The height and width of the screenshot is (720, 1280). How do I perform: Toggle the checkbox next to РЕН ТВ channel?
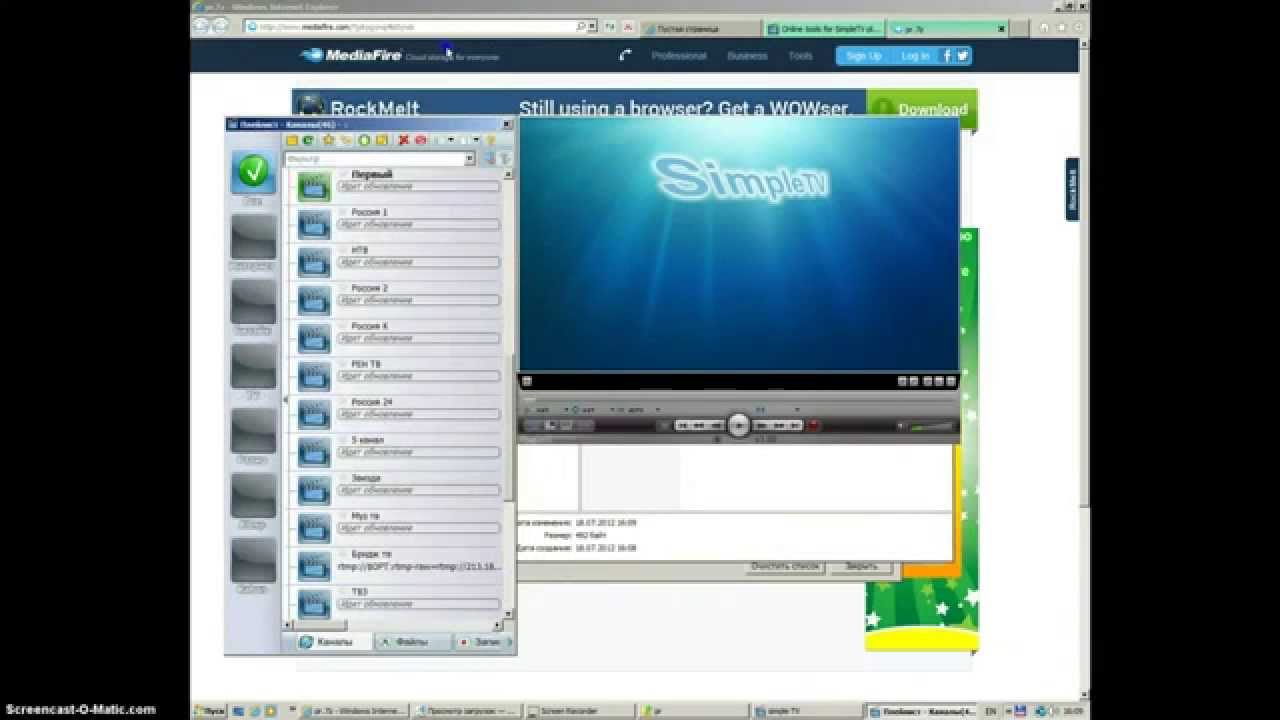(343, 365)
